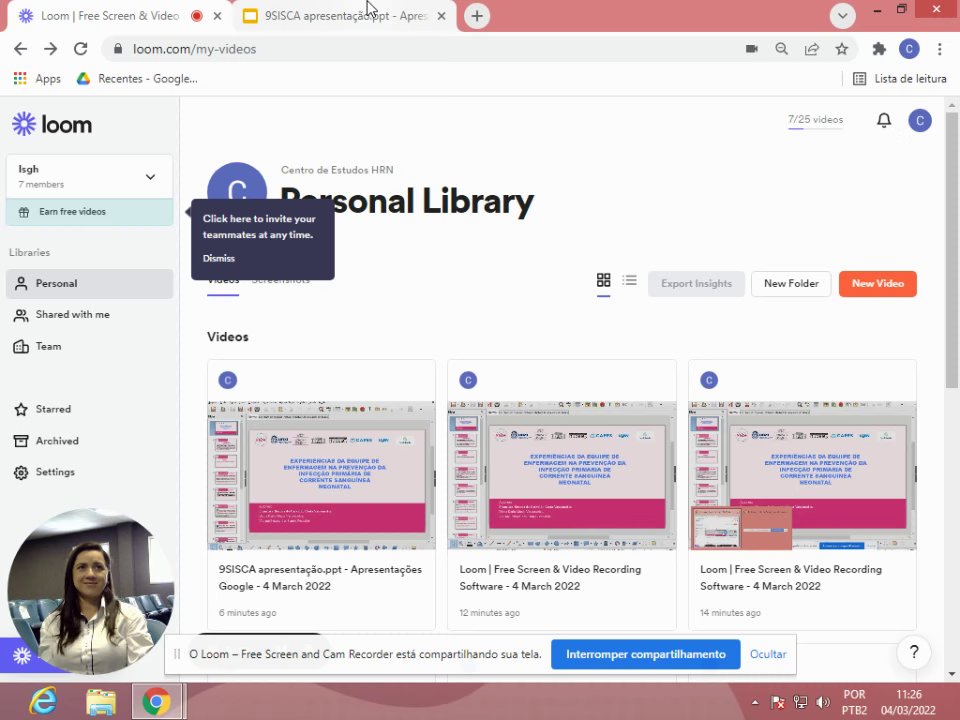Click owner avatar on 9SISCA video card
The width and height of the screenshot is (960, 720).
point(228,380)
